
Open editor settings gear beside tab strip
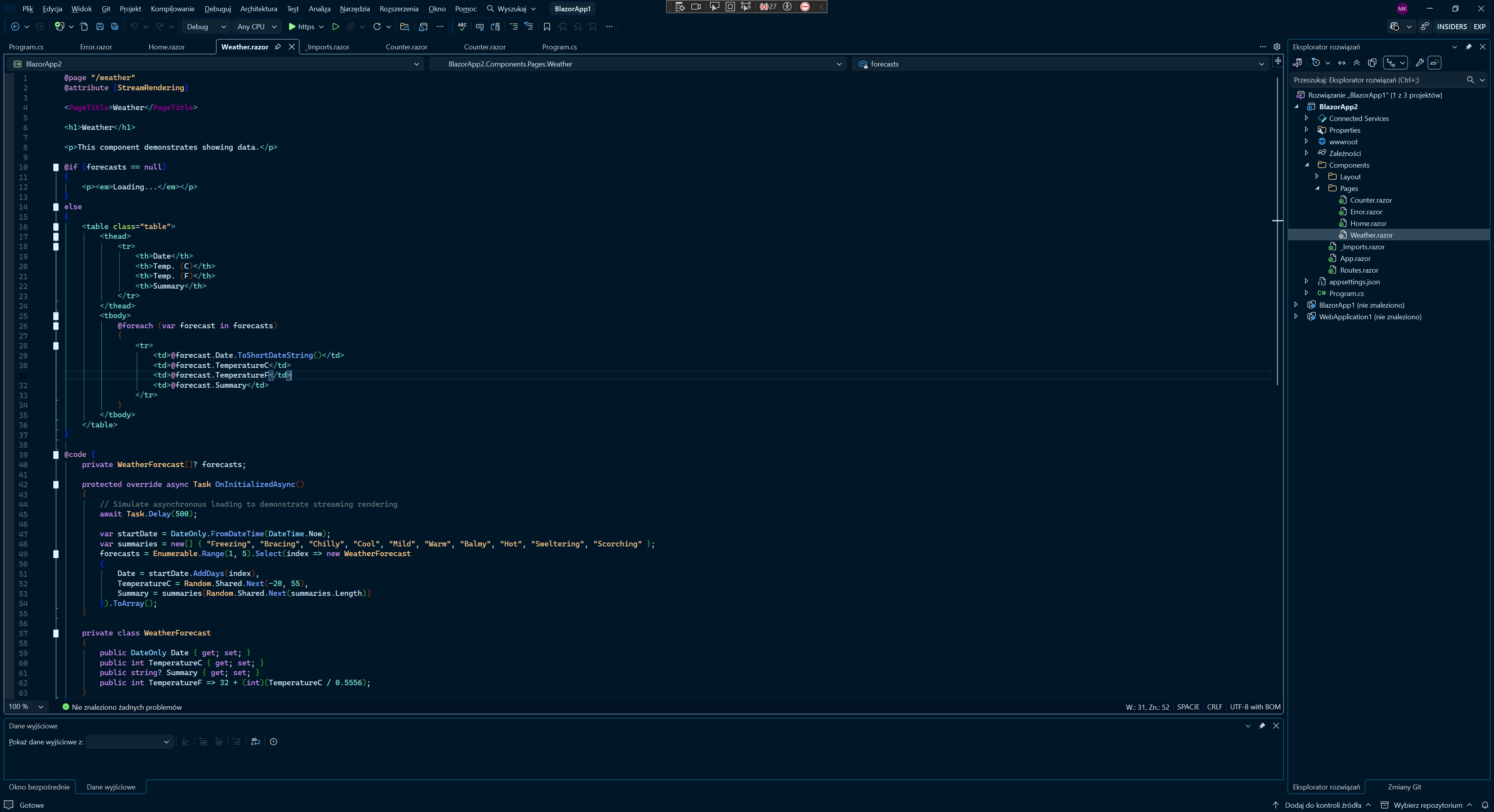[x=1277, y=47]
